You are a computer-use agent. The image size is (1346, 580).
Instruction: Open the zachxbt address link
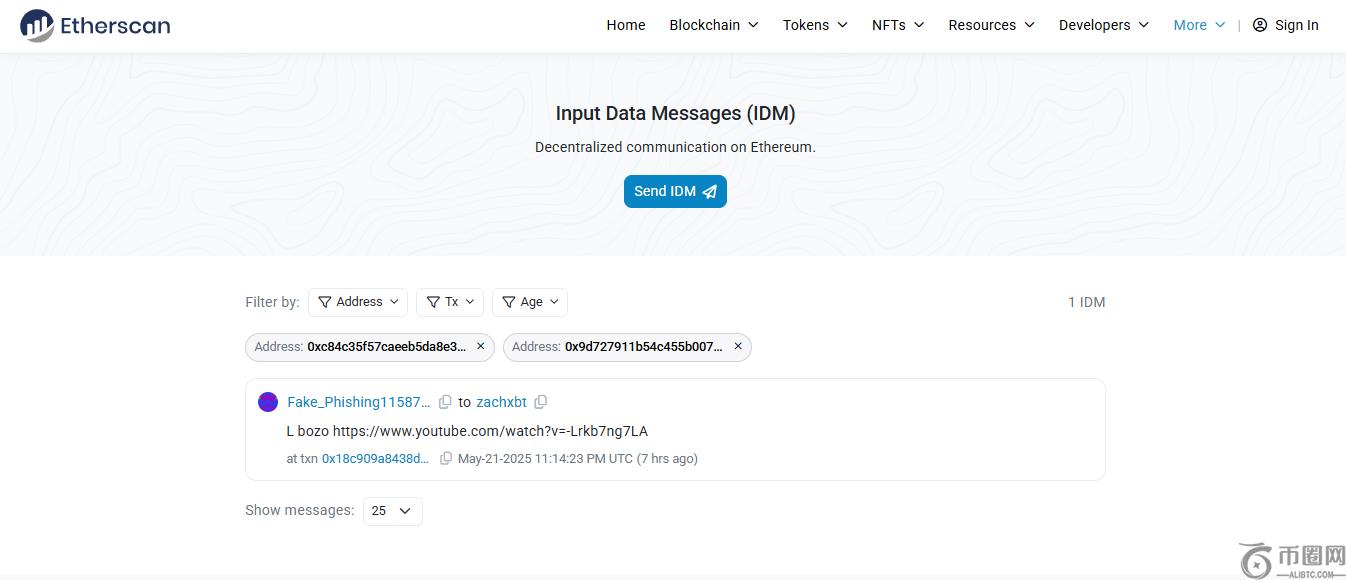pyautogui.click(x=501, y=402)
